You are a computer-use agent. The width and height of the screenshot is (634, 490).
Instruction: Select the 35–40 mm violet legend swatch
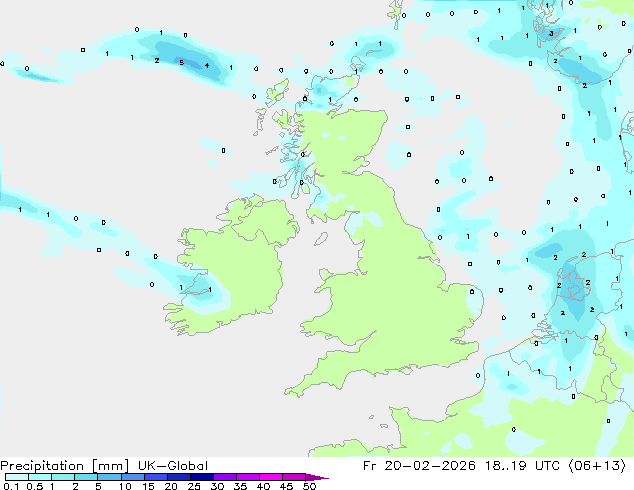coord(247,477)
